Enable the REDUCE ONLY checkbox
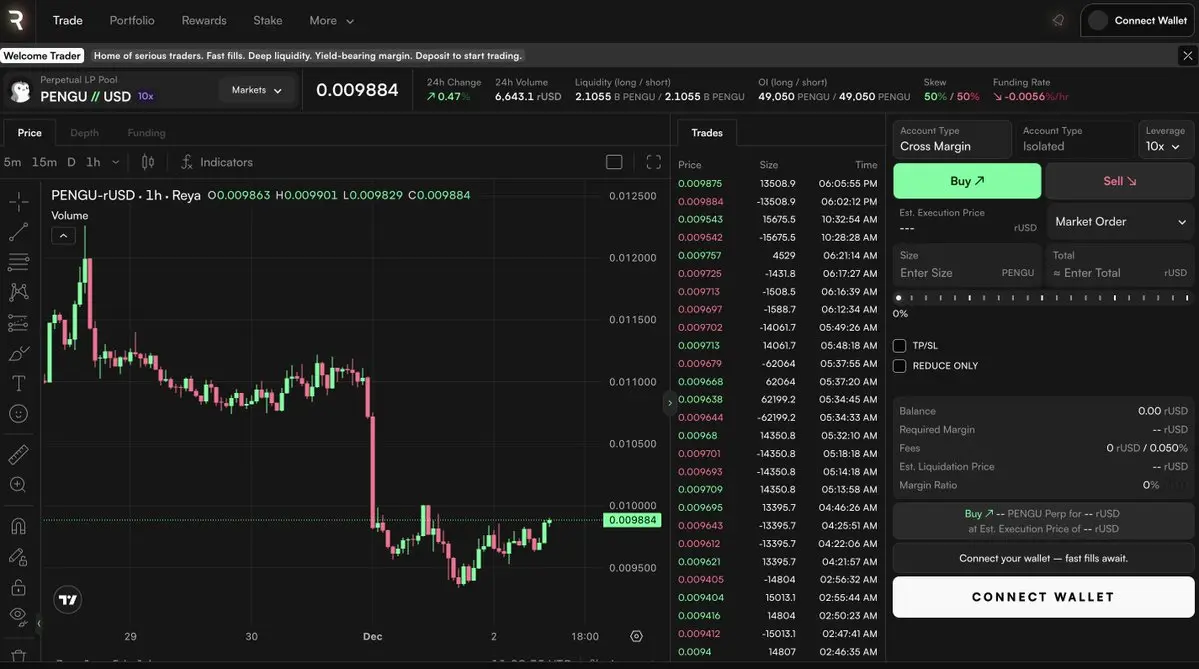This screenshot has height=669, width=1199. point(899,365)
